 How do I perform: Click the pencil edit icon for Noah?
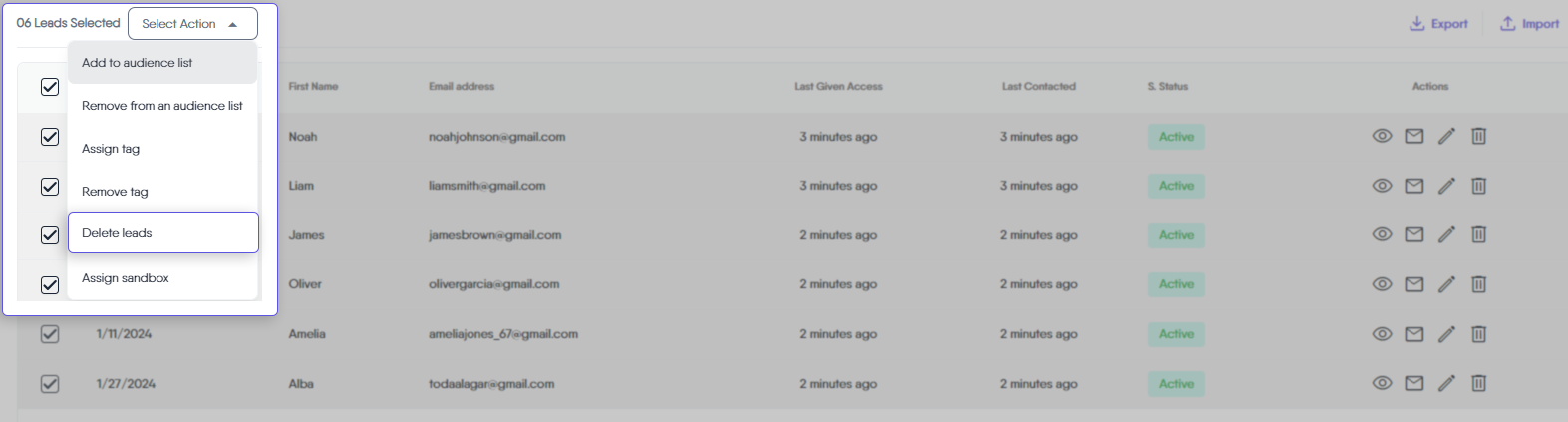click(1446, 136)
